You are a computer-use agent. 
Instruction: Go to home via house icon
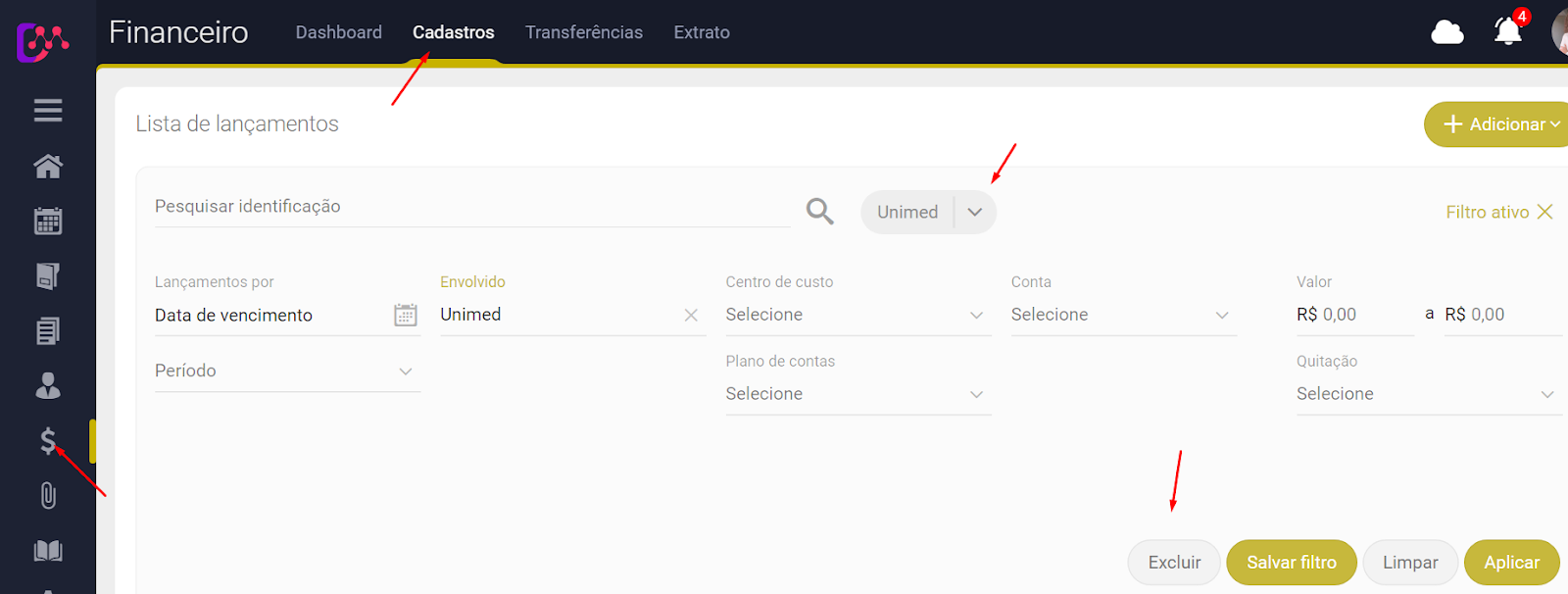(47, 167)
